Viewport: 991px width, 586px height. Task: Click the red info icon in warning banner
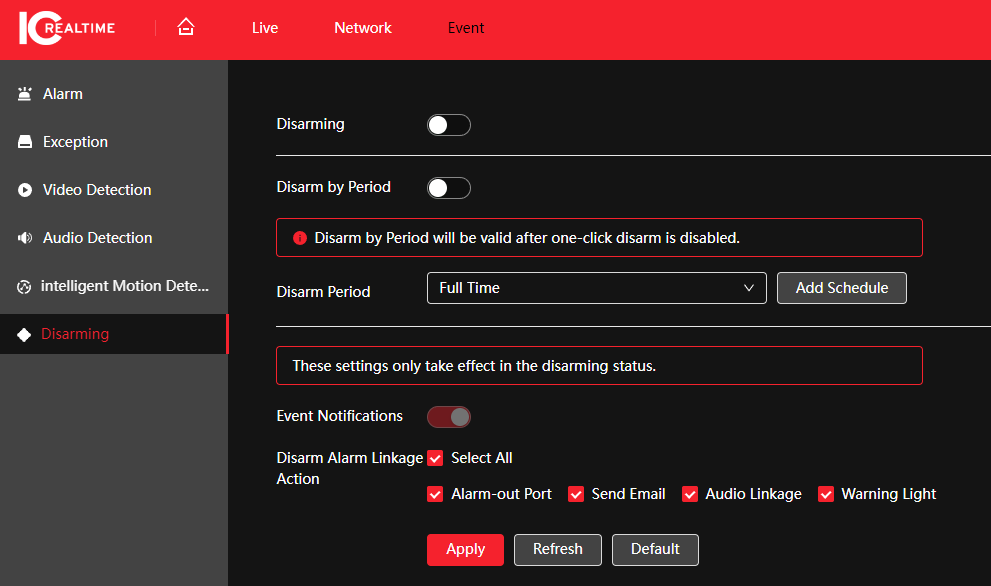[x=300, y=238]
